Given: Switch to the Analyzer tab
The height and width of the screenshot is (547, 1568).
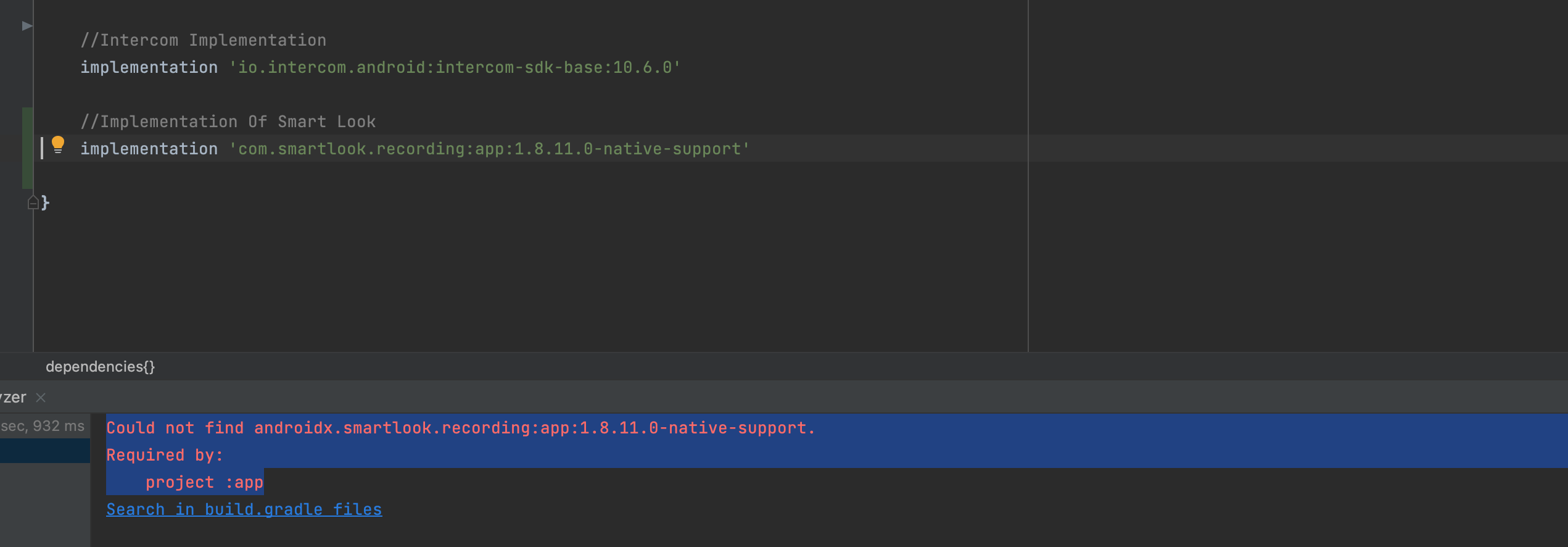Looking at the screenshot, I should 14,397.
